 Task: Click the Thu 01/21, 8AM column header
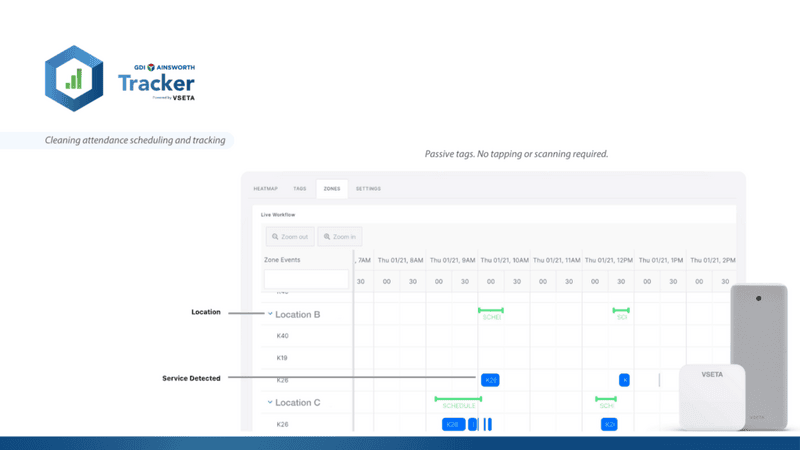[400, 260]
